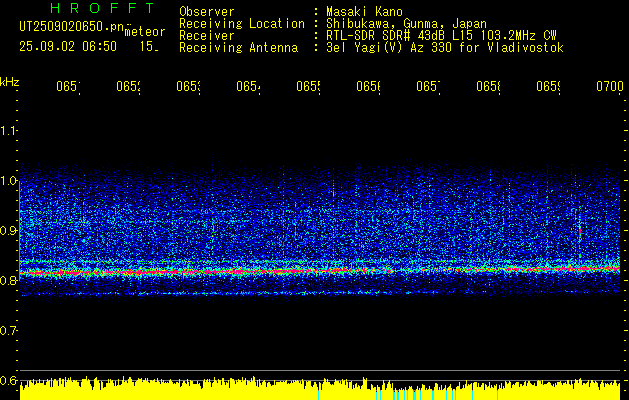Click the 0657 time marker
Image resolution: width=629 pixels, height=400 pixels.
point(428,86)
